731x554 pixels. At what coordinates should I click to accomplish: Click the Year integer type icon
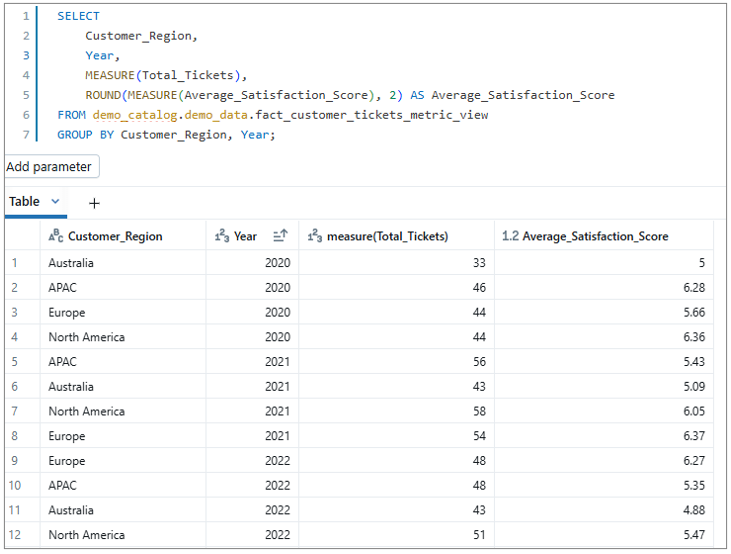[222, 236]
